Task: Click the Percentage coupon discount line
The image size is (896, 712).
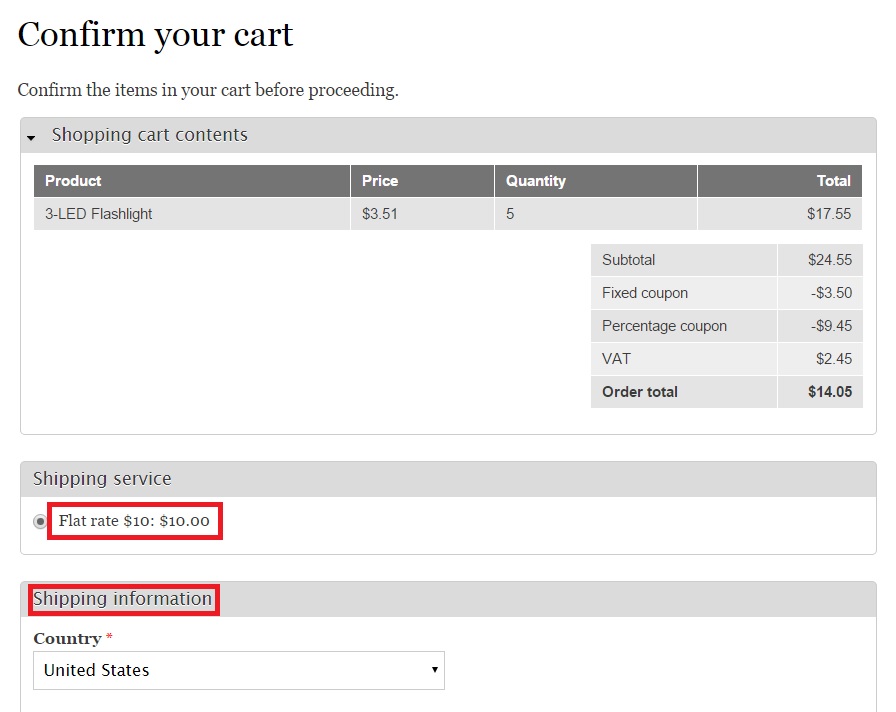Action: [664, 325]
